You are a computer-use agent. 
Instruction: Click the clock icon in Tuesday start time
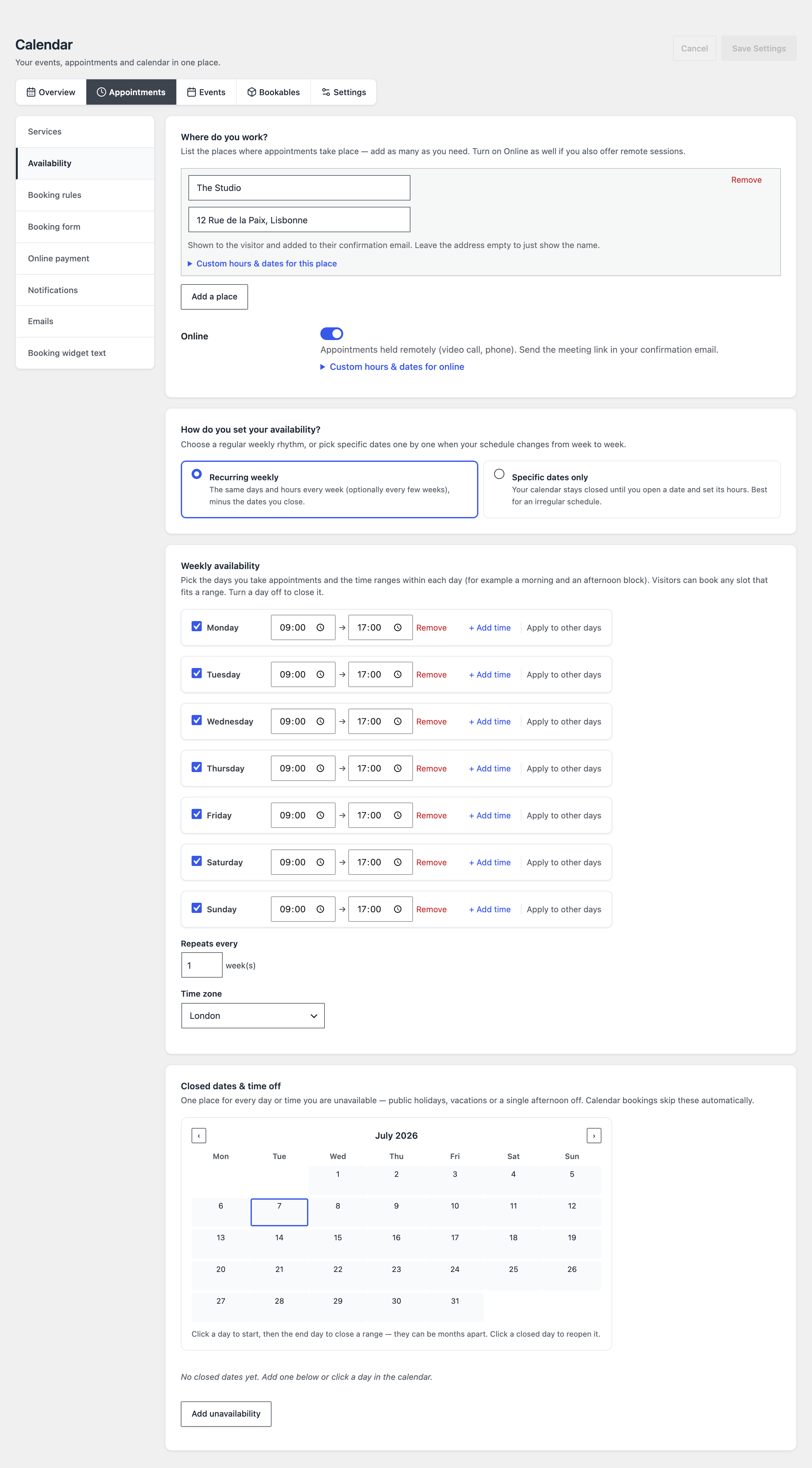(x=320, y=674)
